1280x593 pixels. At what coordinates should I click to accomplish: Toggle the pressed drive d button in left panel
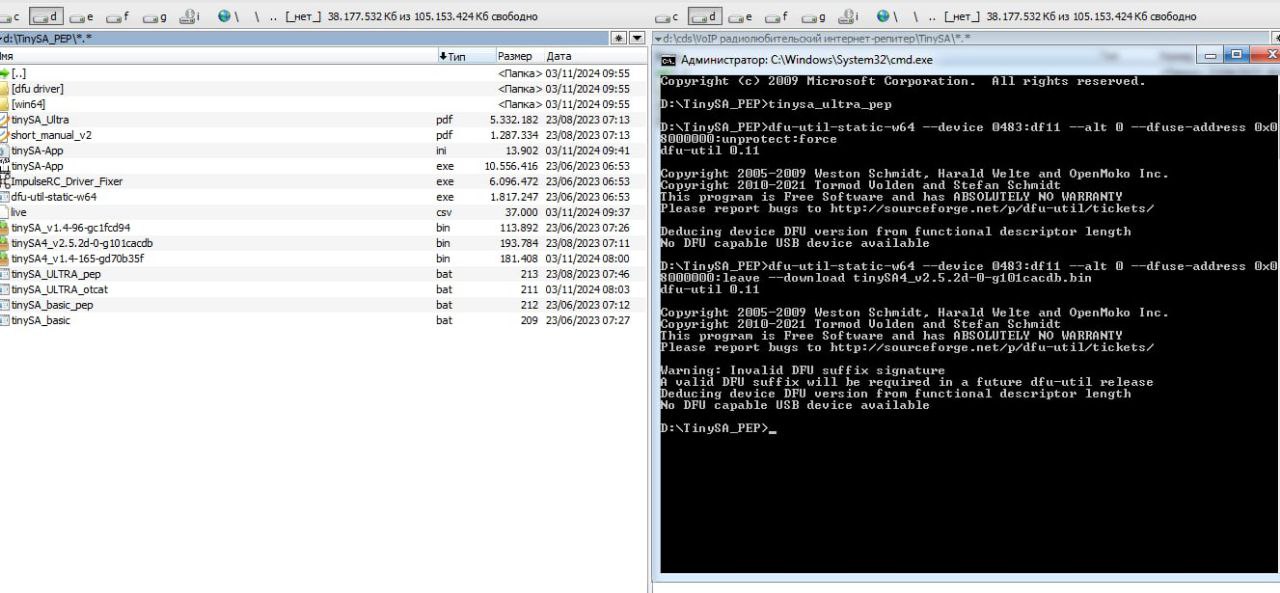click(46, 17)
